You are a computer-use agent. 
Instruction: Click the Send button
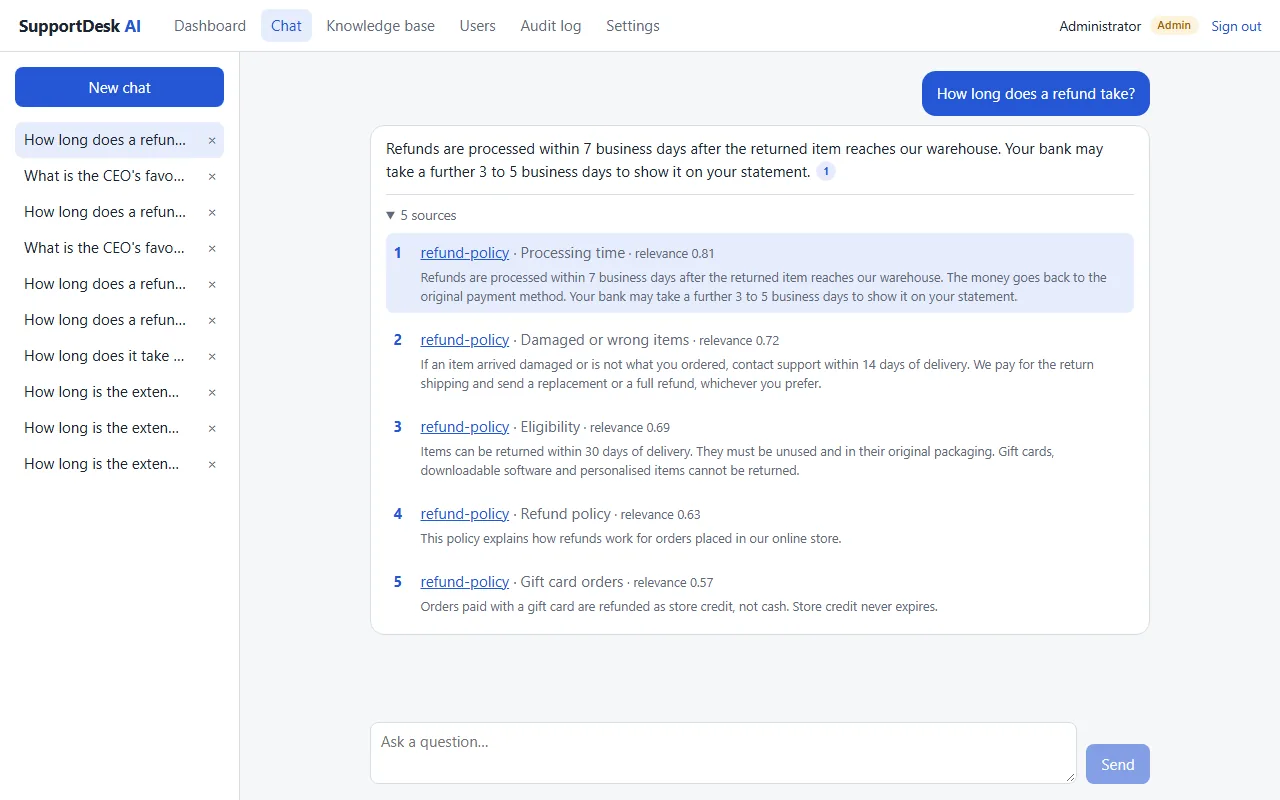[1117, 764]
